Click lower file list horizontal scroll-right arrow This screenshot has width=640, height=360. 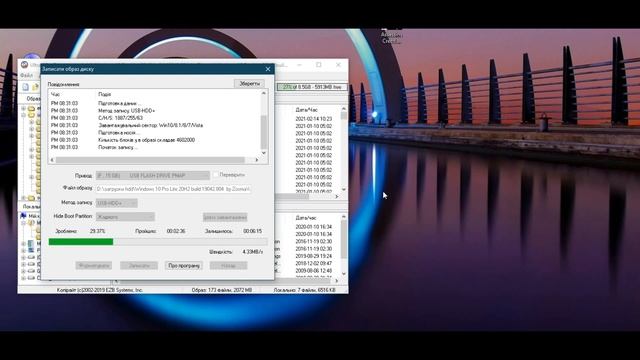[337, 280]
